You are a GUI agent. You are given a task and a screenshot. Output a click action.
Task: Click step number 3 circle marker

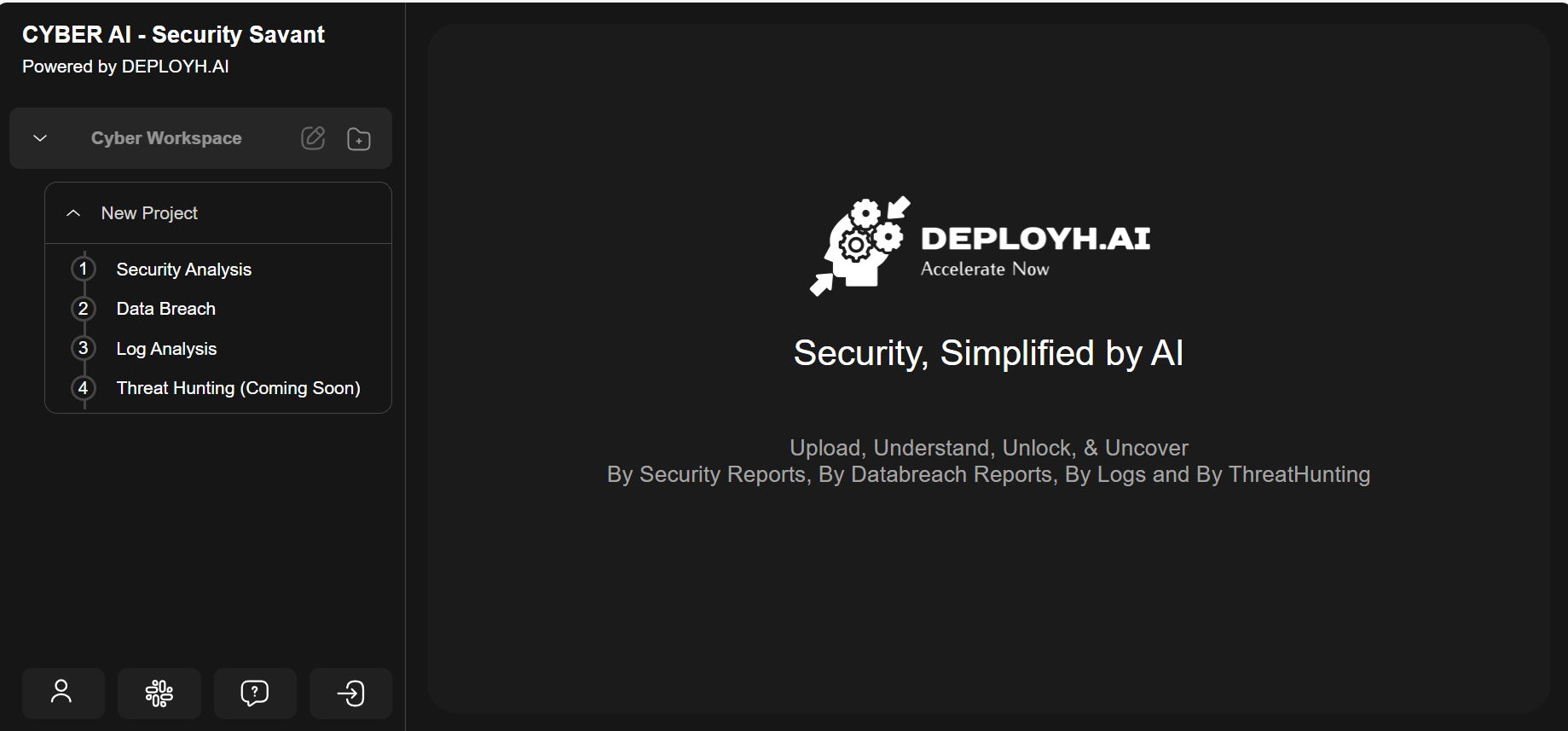[x=84, y=348]
